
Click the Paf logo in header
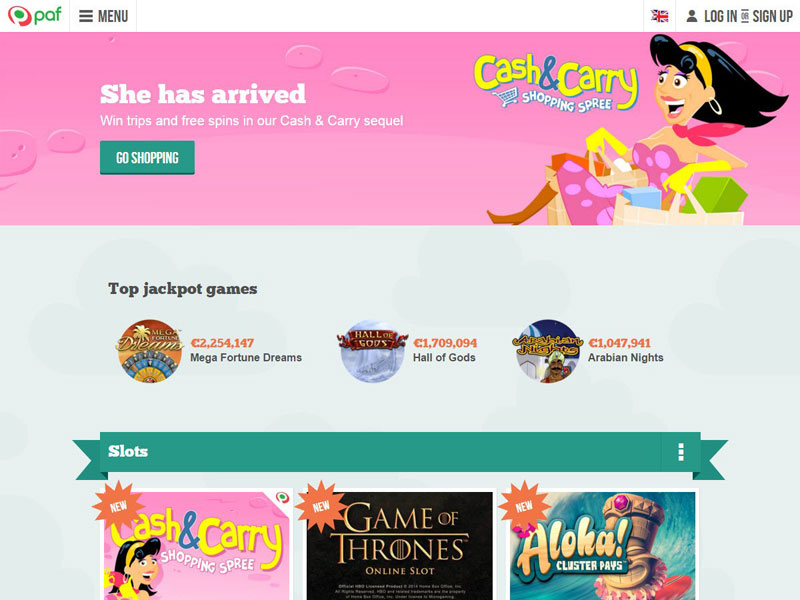[x=34, y=16]
